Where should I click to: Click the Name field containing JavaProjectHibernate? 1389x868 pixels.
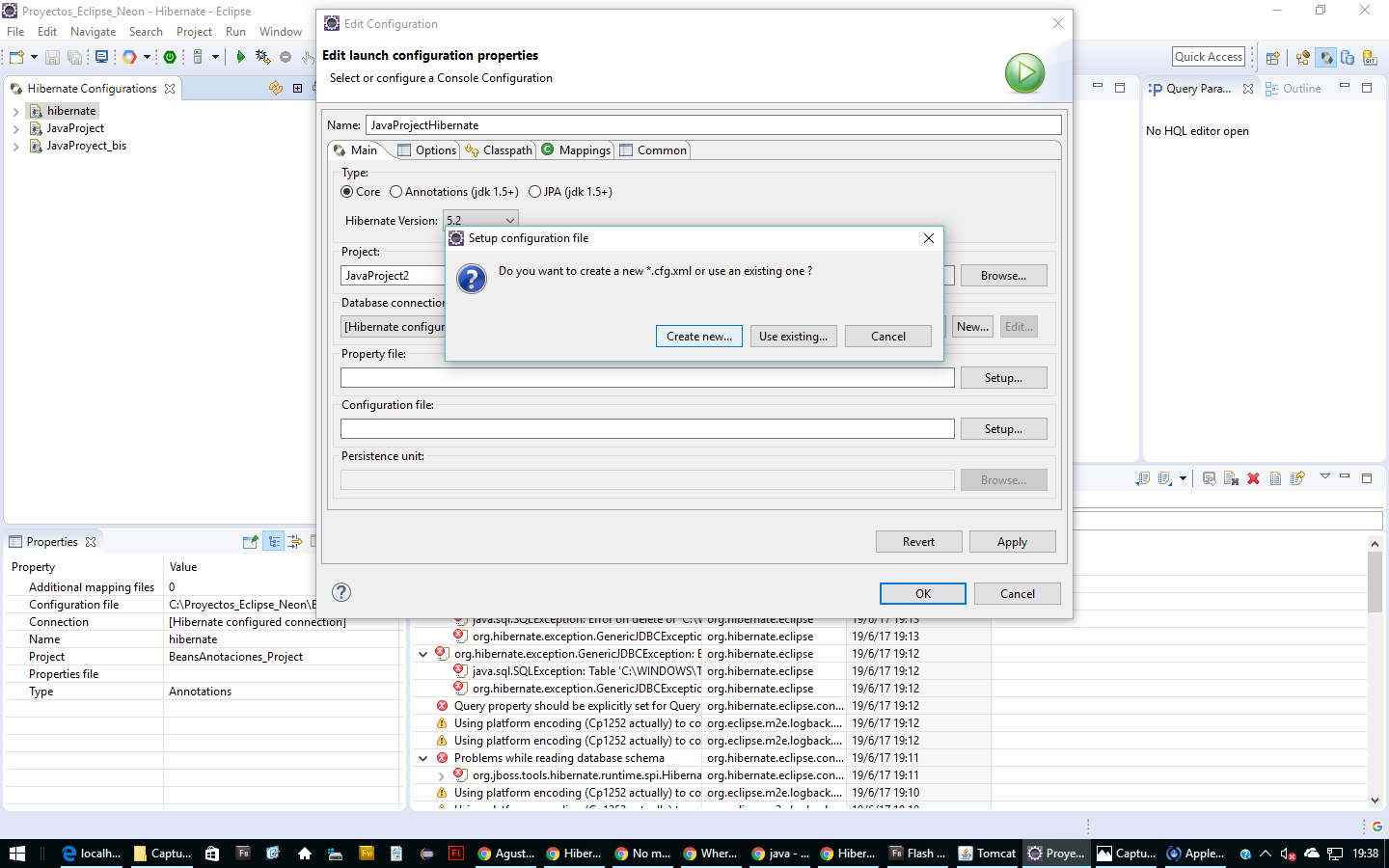714,125
